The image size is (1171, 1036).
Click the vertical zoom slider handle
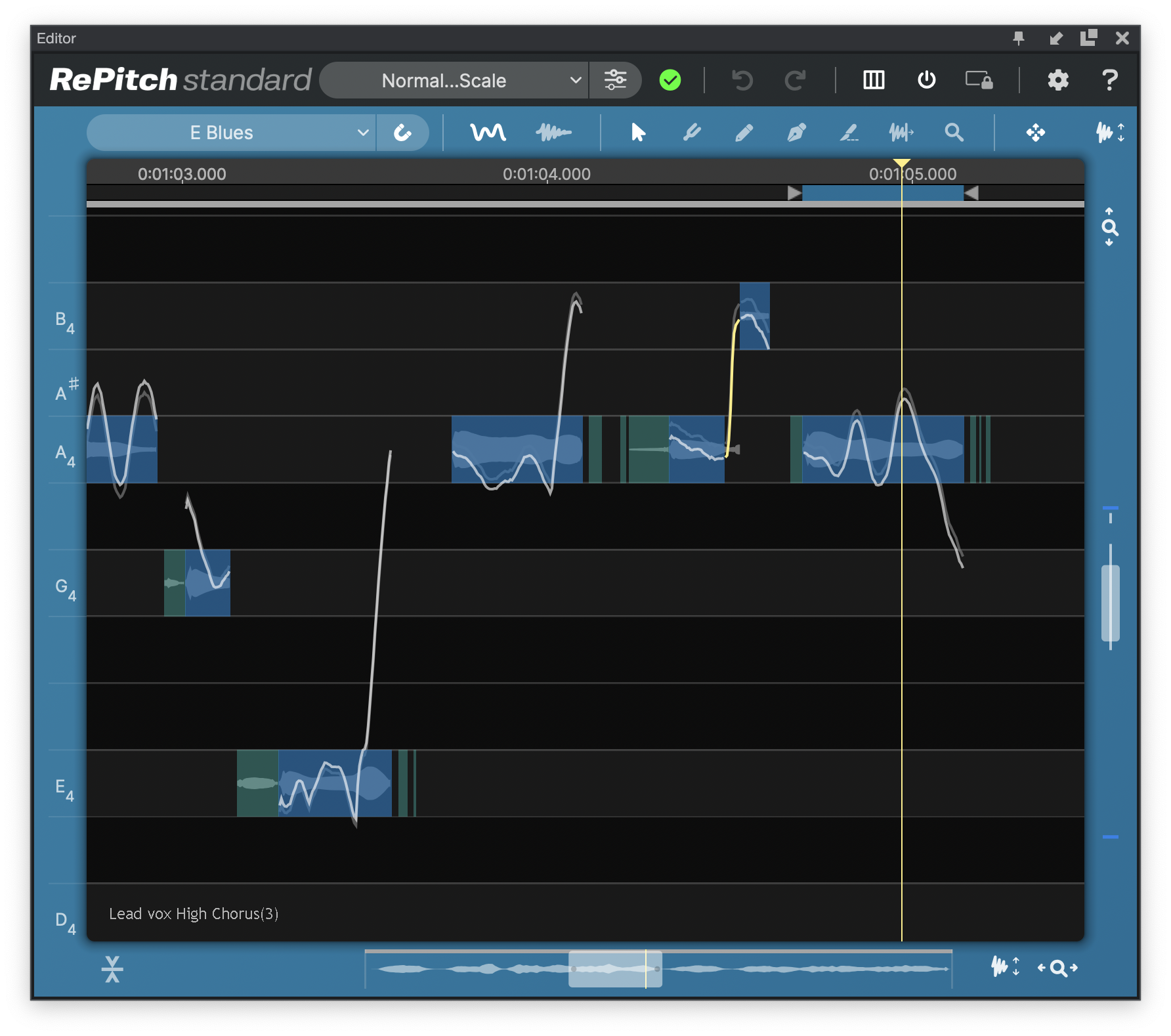(x=1110, y=601)
